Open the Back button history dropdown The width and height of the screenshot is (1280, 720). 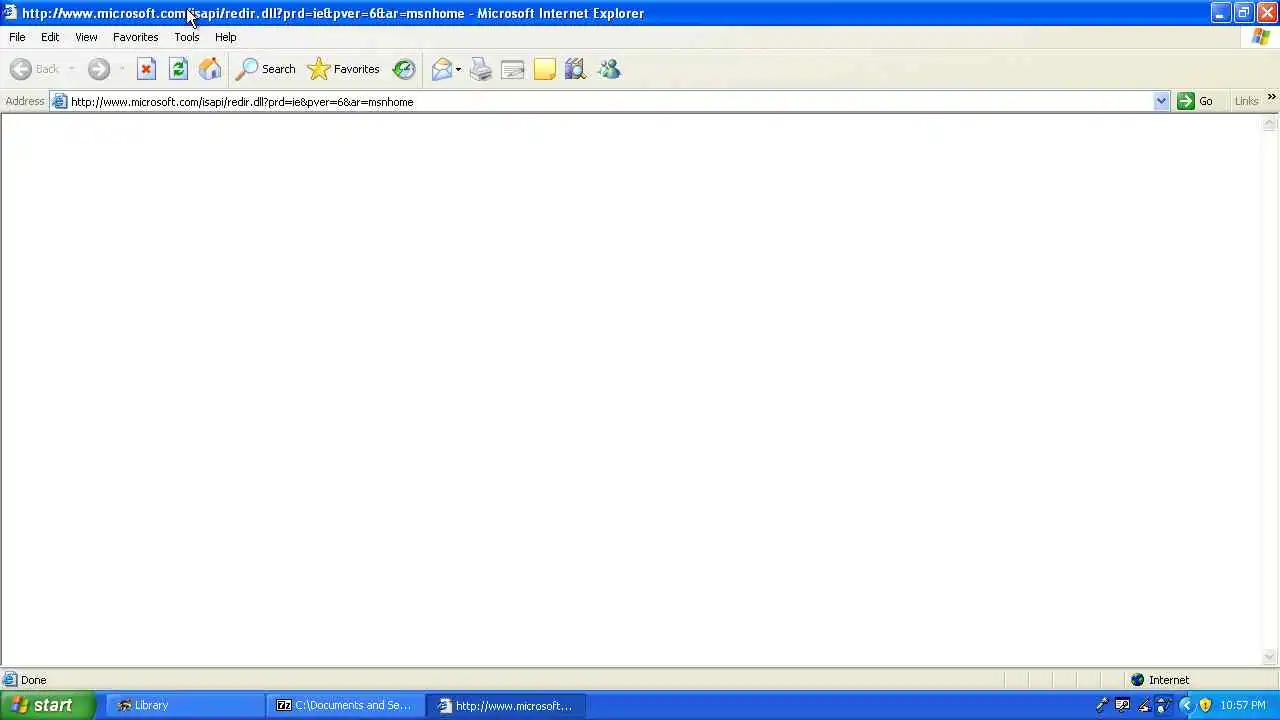pos(71,69)
